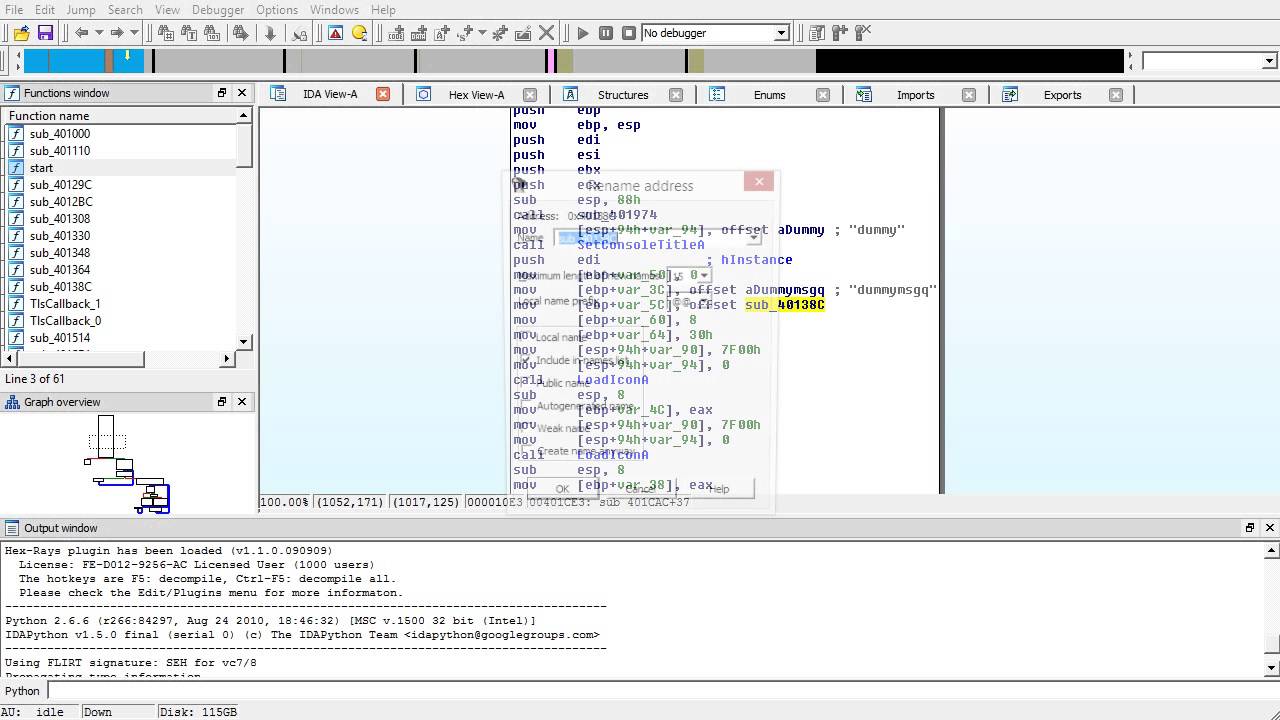
Task: Close the IDA View-A tab
Action: pos(383,94)
